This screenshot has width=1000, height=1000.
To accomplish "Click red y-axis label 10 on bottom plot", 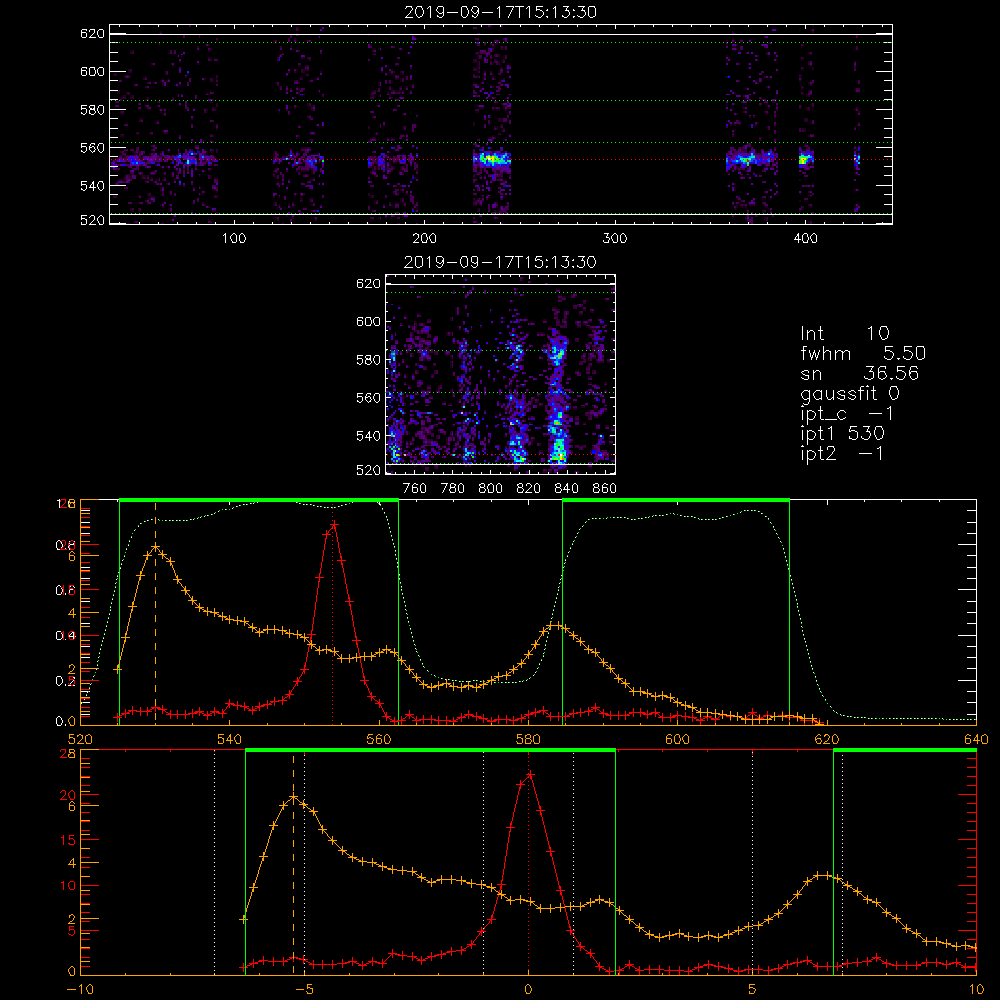I will 68,885.
